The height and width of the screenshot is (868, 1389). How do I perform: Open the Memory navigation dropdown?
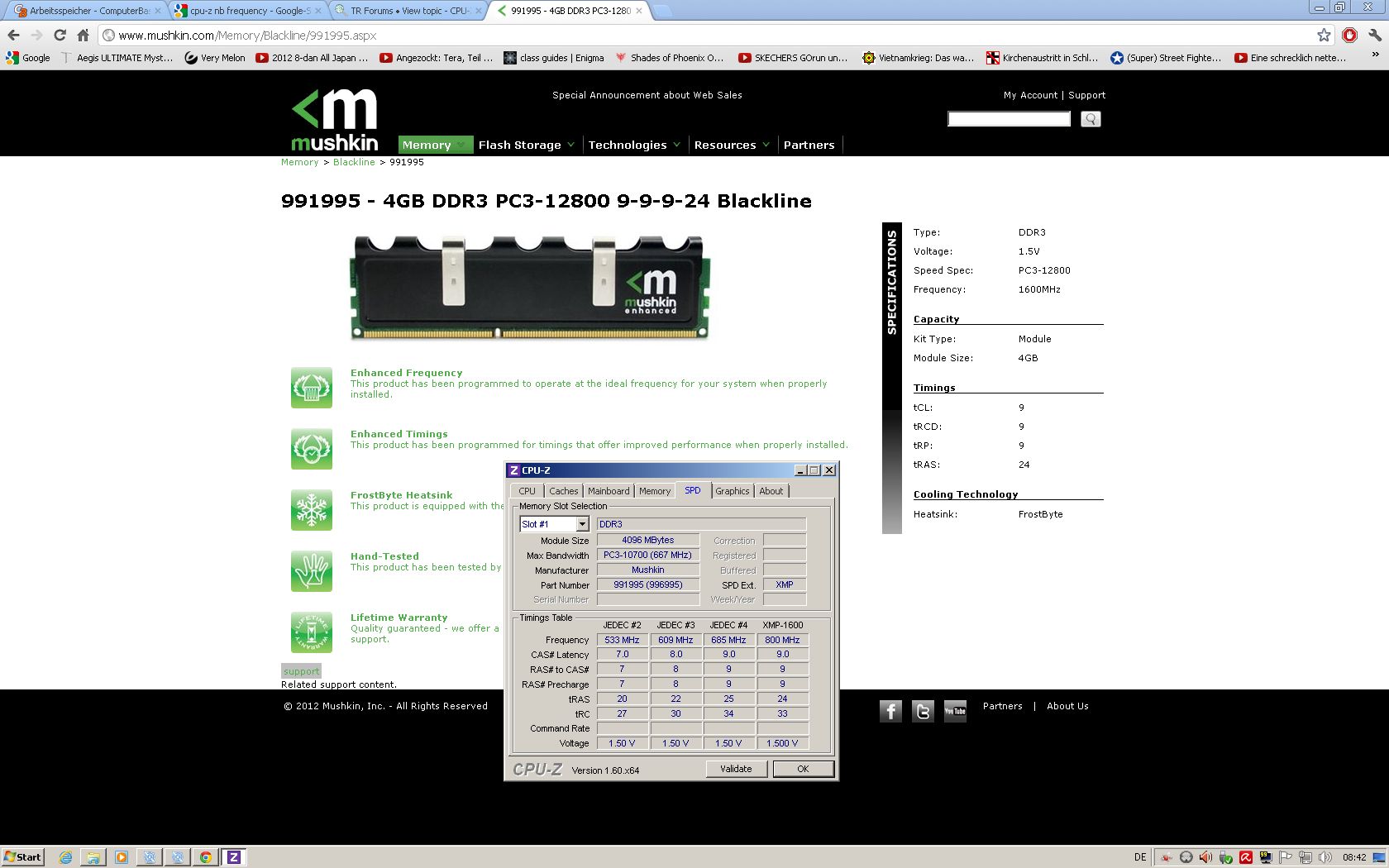point(435,145)
